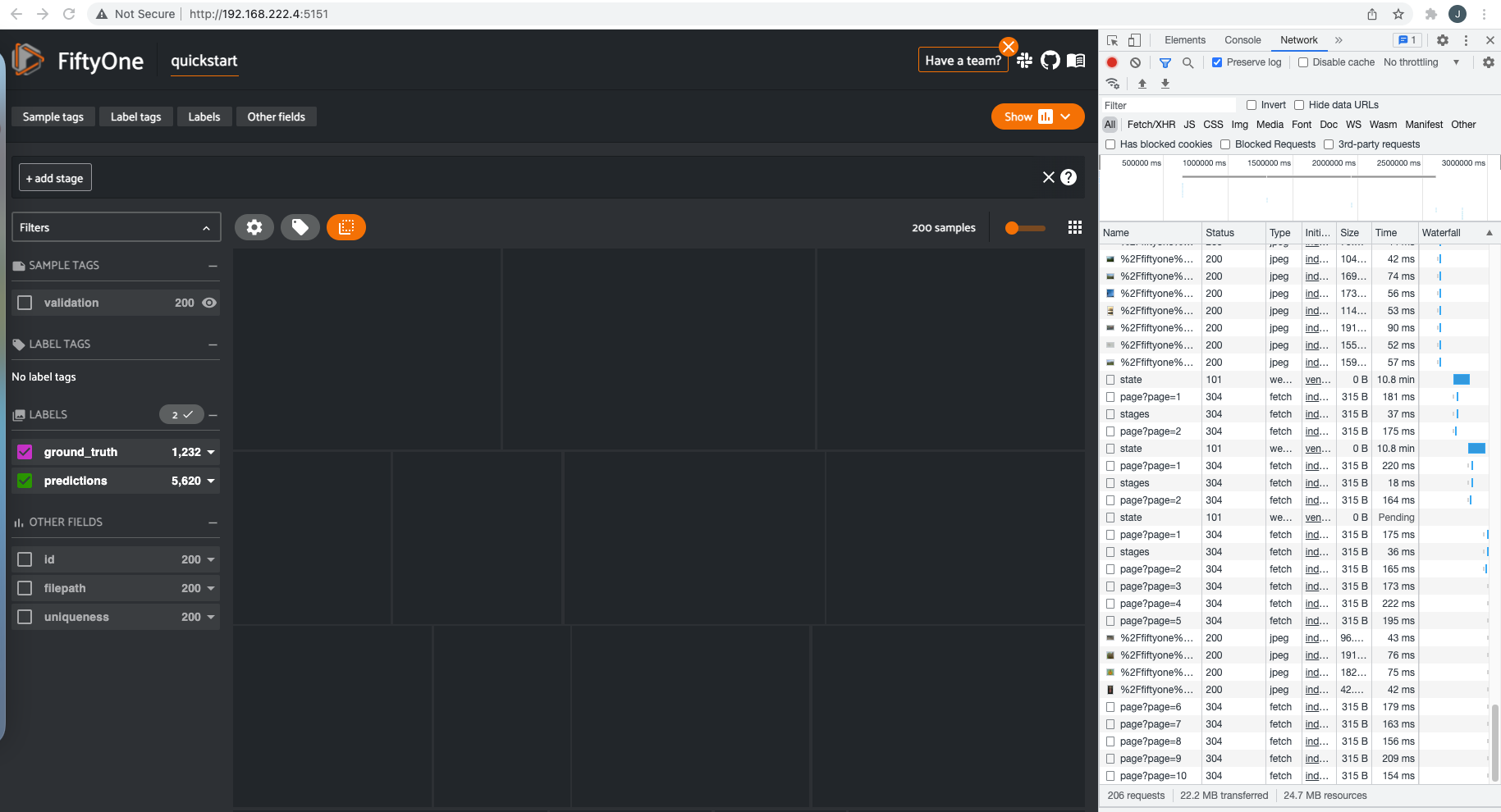Image resolution: width=1501 pixels, height=812 pixels.
Task: Stop network recording with the red record button
Action: point(1112,62)
